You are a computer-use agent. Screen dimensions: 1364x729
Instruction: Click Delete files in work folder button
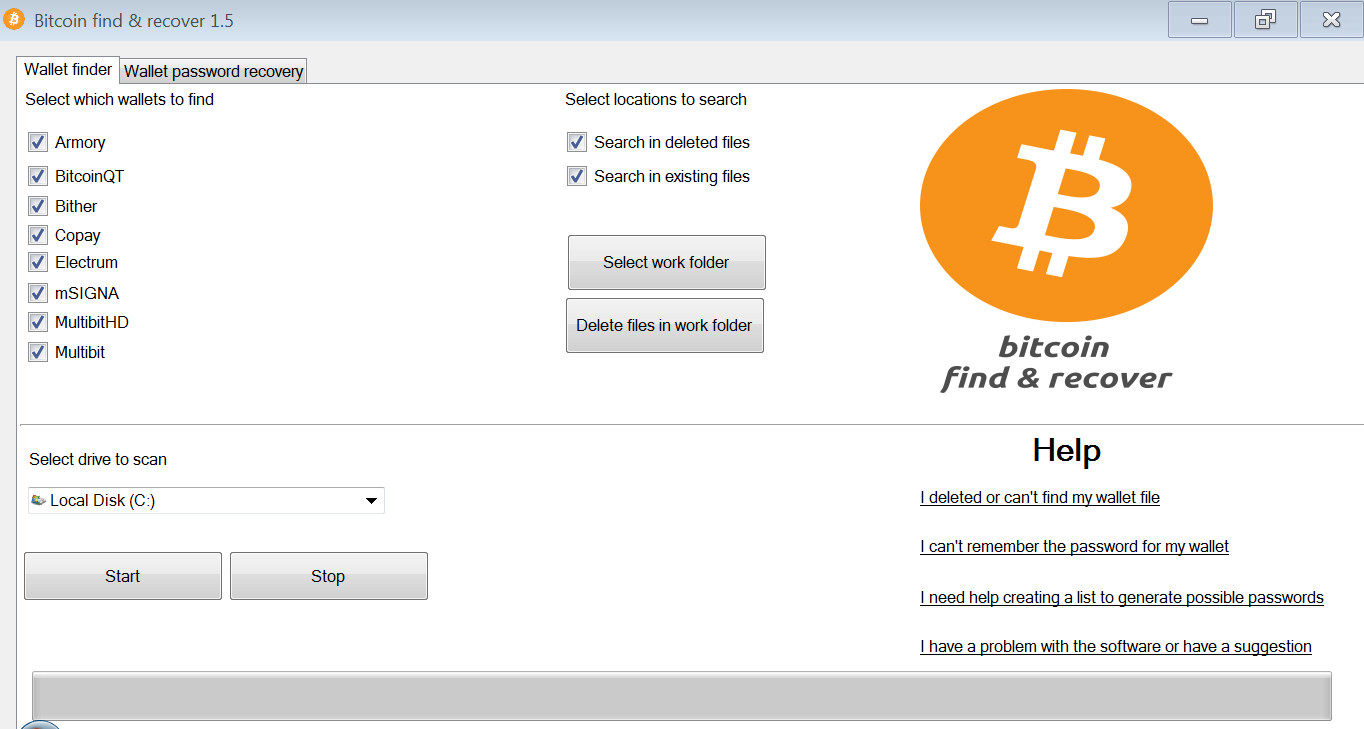(665, 325)
